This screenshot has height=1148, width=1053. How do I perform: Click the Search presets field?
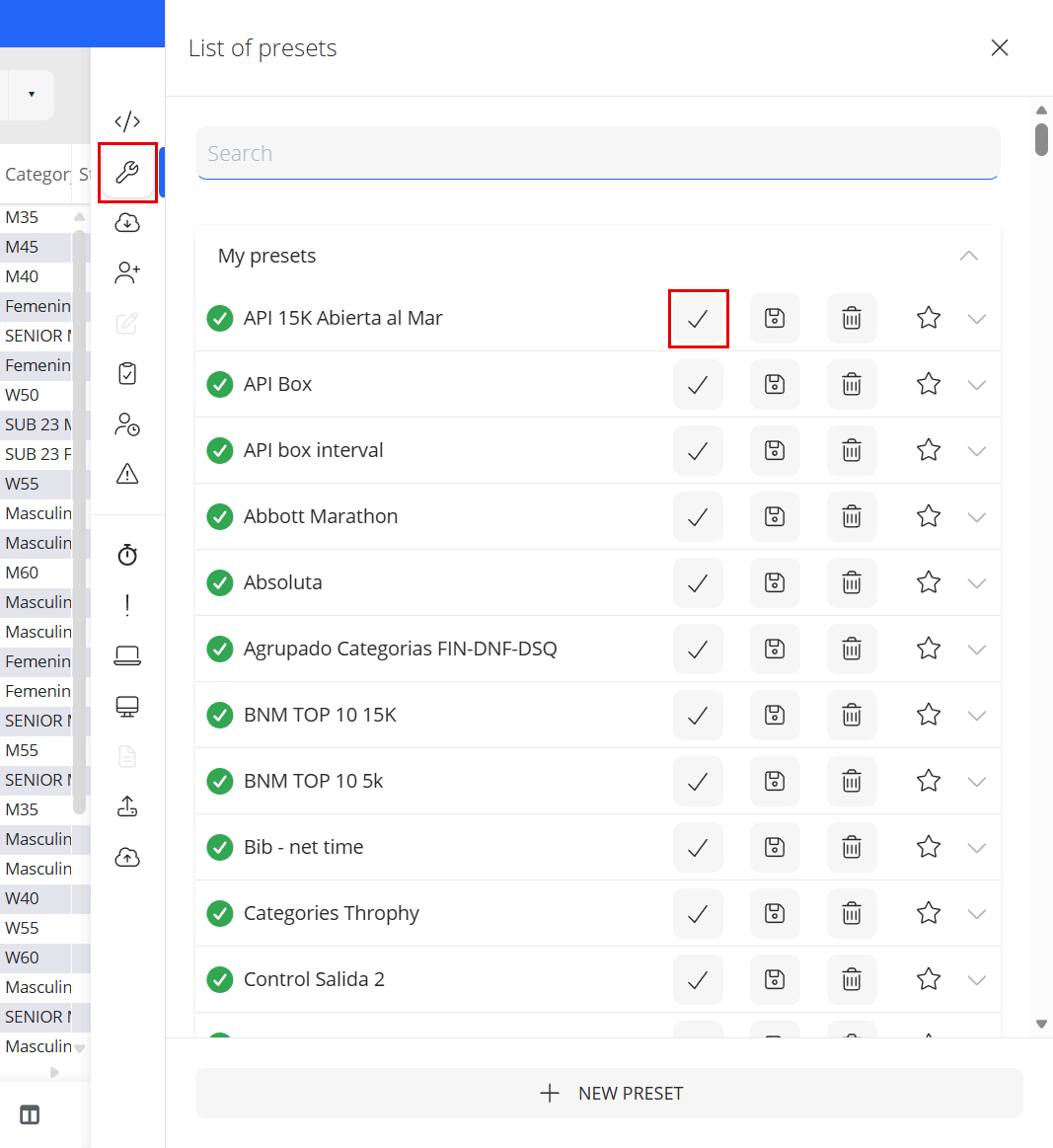click(598, 153)
